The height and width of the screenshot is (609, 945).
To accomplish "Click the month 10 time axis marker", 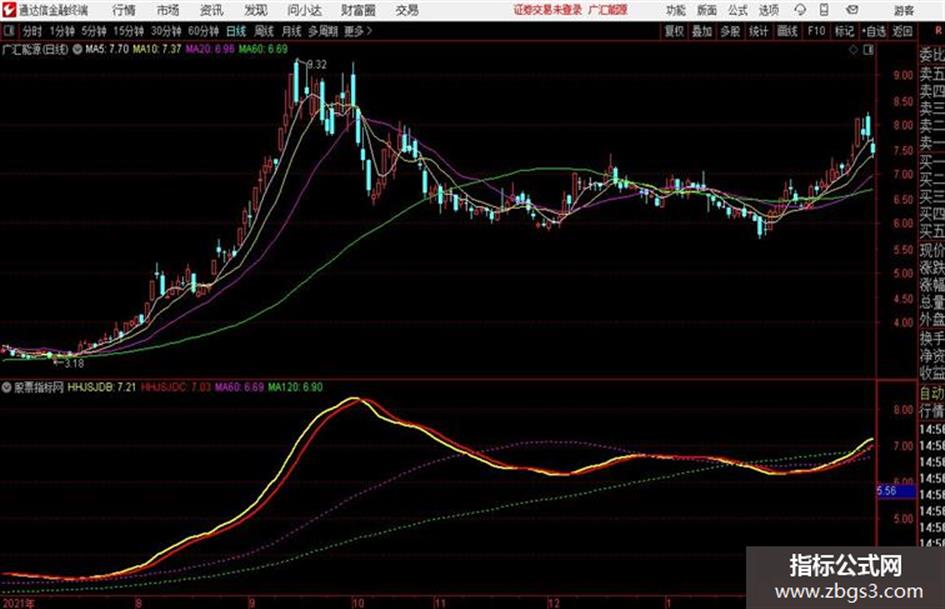I will (x=357, y=603).
